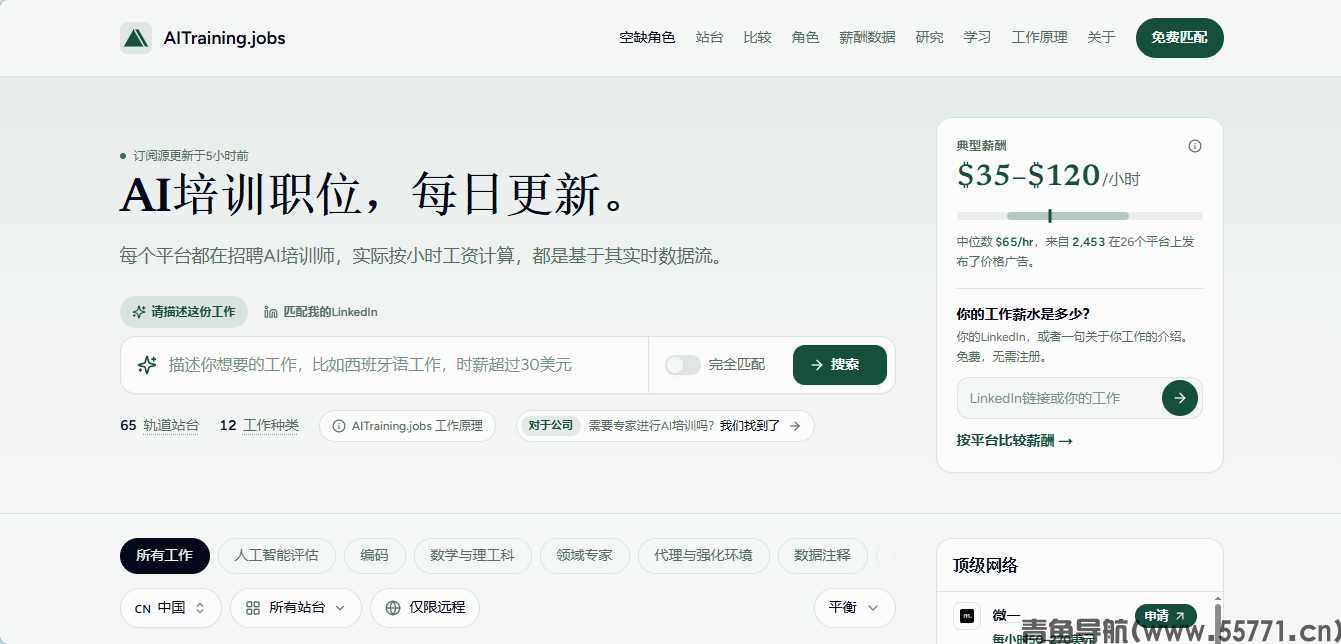Select the 领域专家 category chip
The width and height of the screenshot is (1341, 644).
(584, 555)
